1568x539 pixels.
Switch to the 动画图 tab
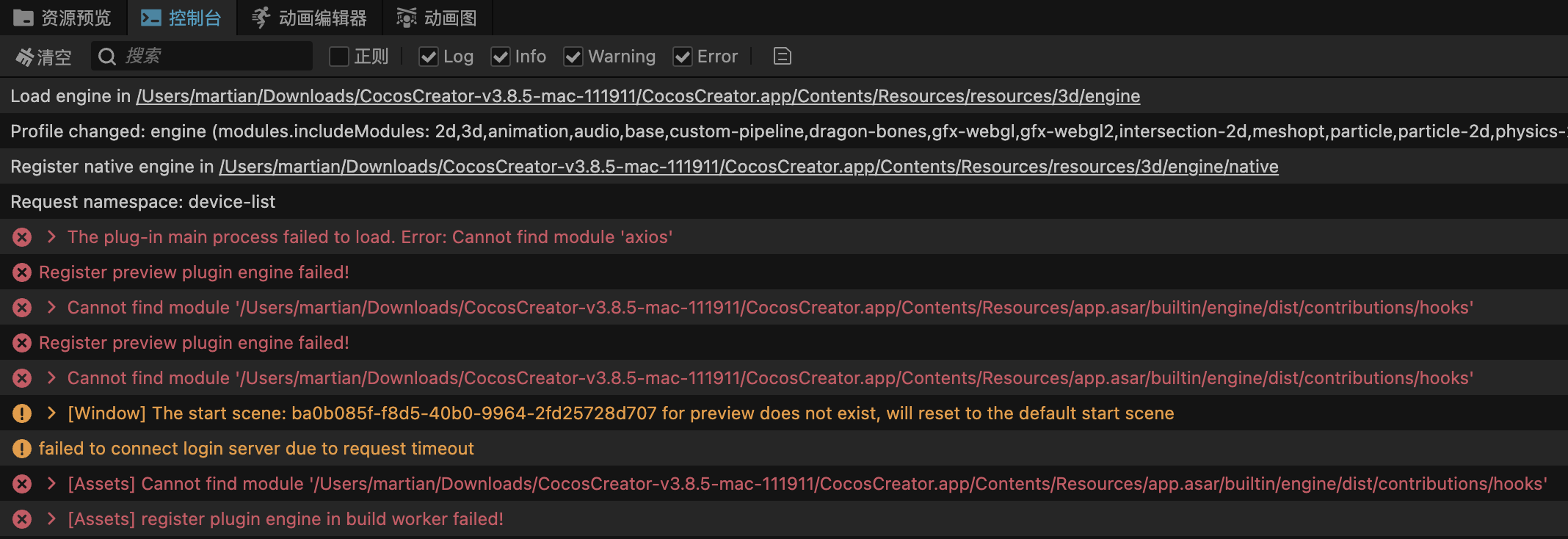(438, 18)
